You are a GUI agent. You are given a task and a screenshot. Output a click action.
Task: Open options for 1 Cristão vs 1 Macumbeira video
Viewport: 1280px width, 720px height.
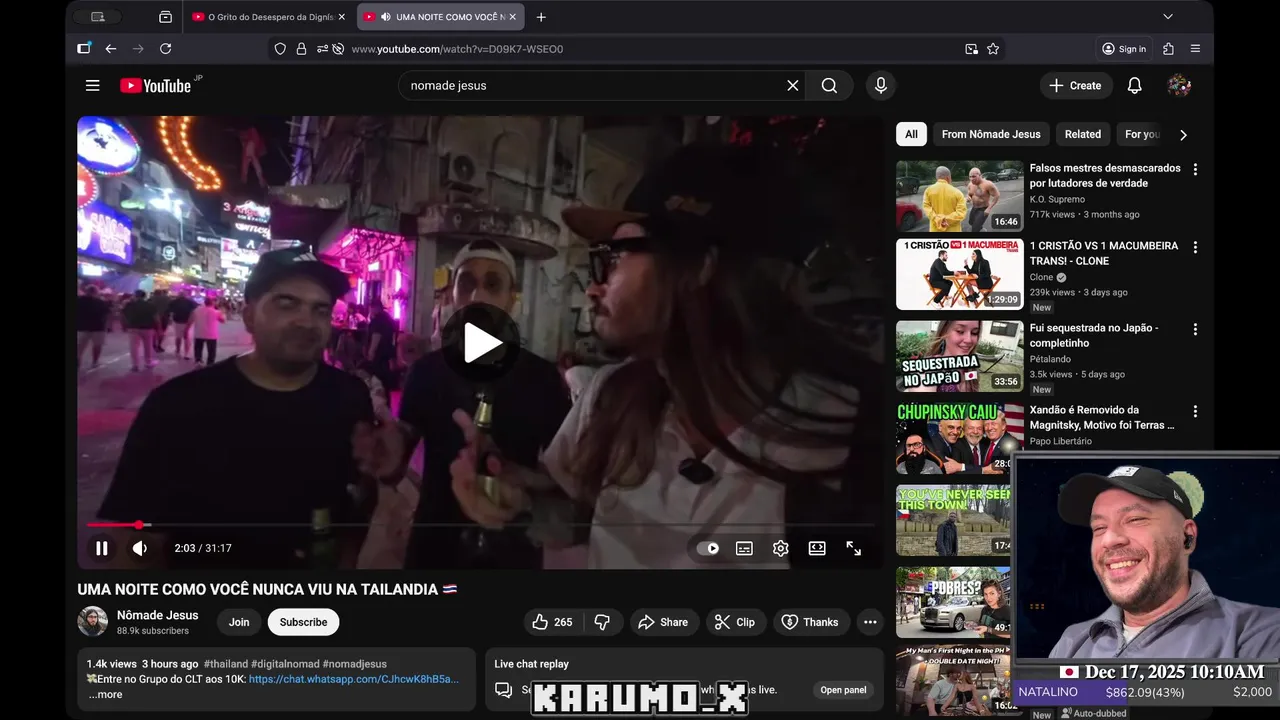click(x=1195, y=247)
